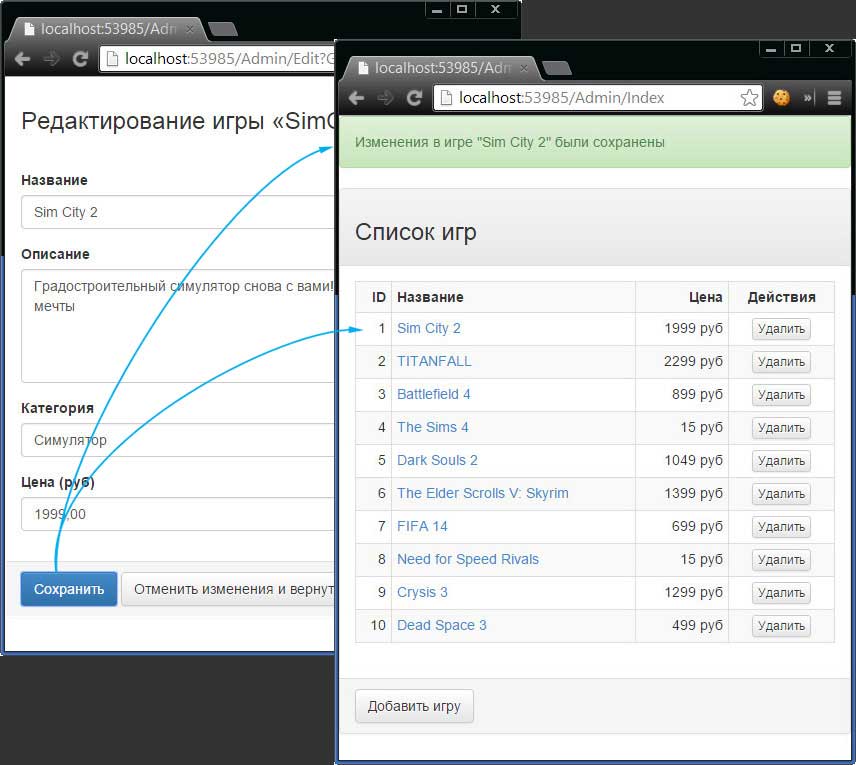The height and width of the screenshot is (765, 856).
Task: Delete Crysis 3 with Удалить button
Action: pyautogui.click(x=781, y=593)
